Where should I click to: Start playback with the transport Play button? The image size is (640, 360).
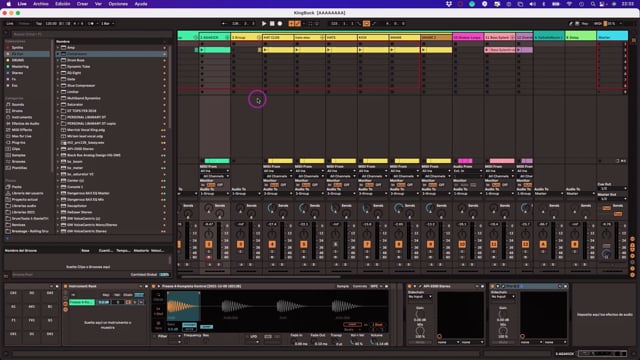(x=264, y=24)
